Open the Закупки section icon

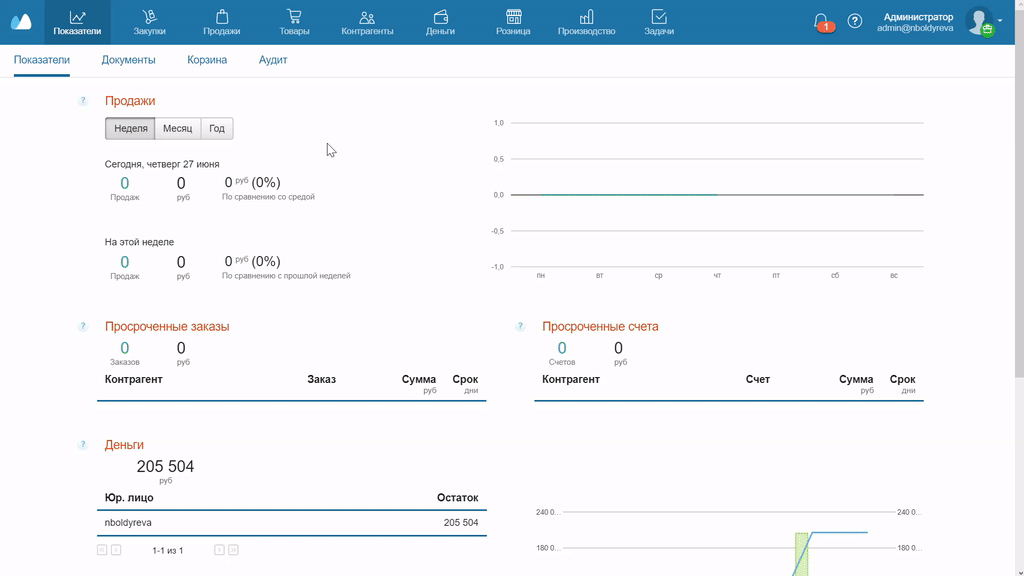coord(149,17)
